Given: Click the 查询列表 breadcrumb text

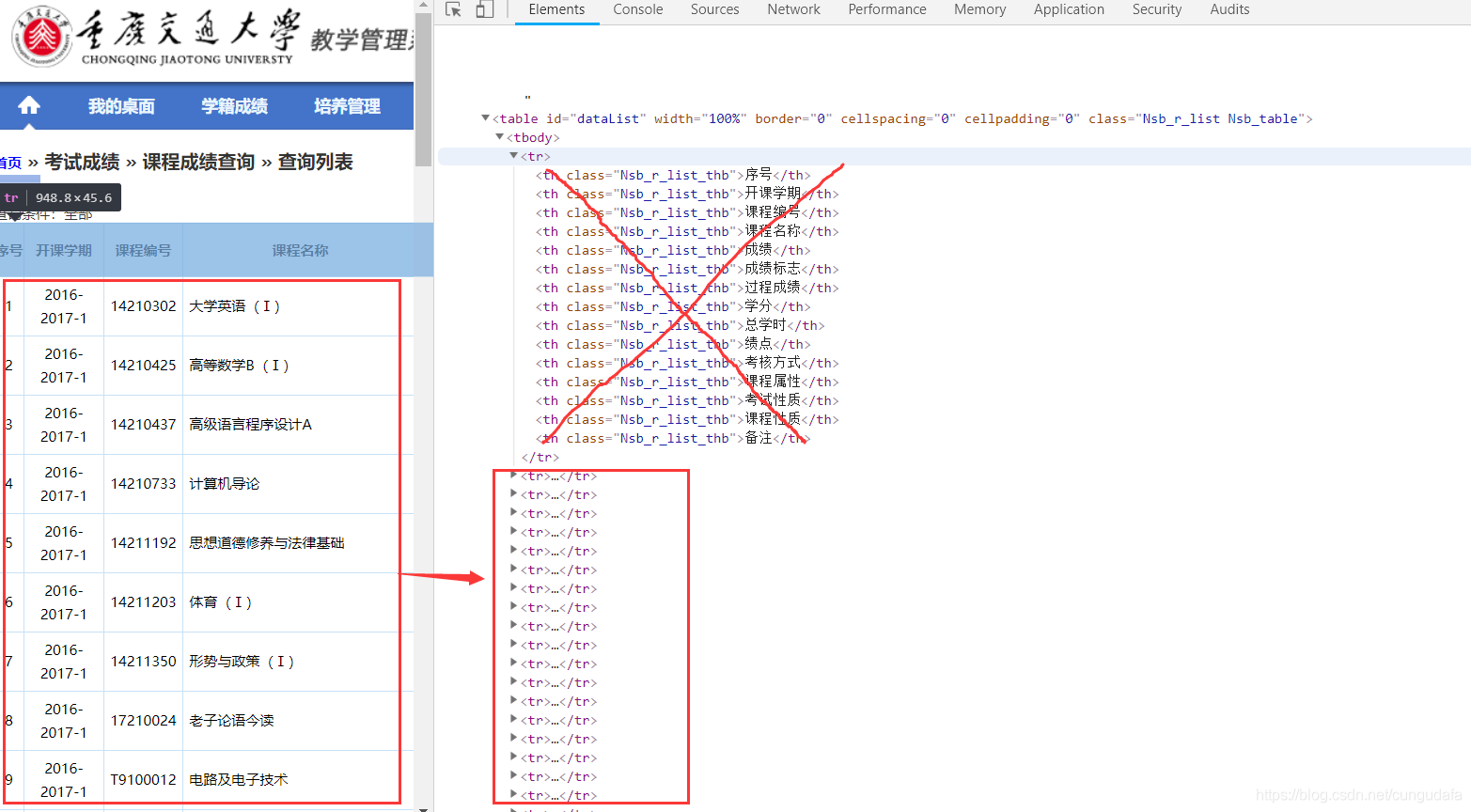Looking at the screenshot, I should point(315,162).
